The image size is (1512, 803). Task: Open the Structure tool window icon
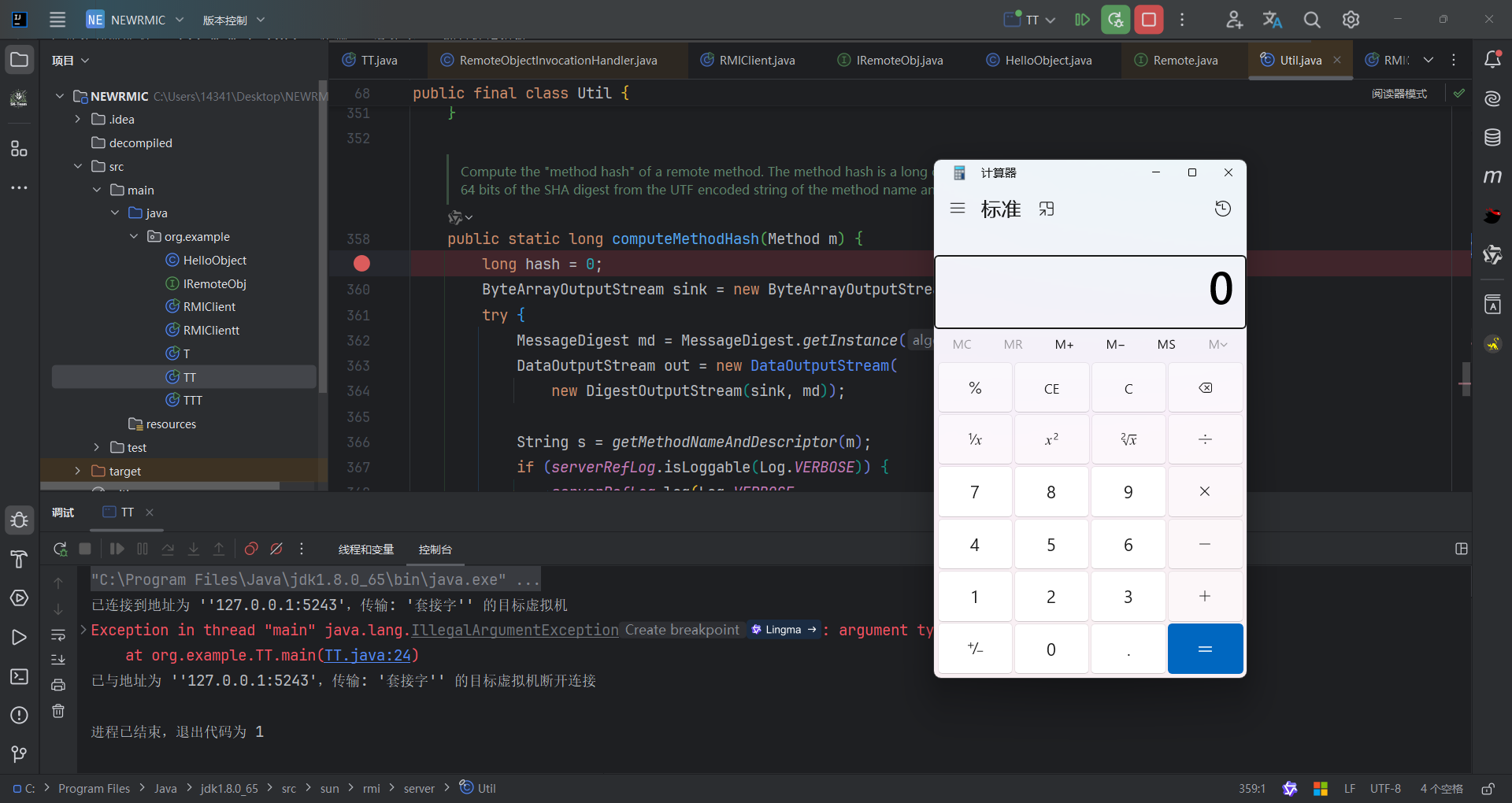[x=19, y=148]
